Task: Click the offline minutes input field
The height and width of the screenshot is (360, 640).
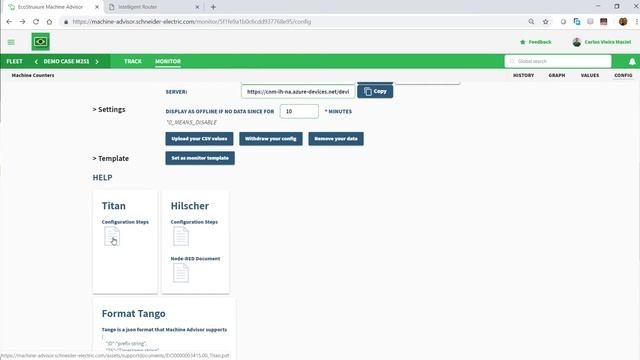Action: point(299,111)
